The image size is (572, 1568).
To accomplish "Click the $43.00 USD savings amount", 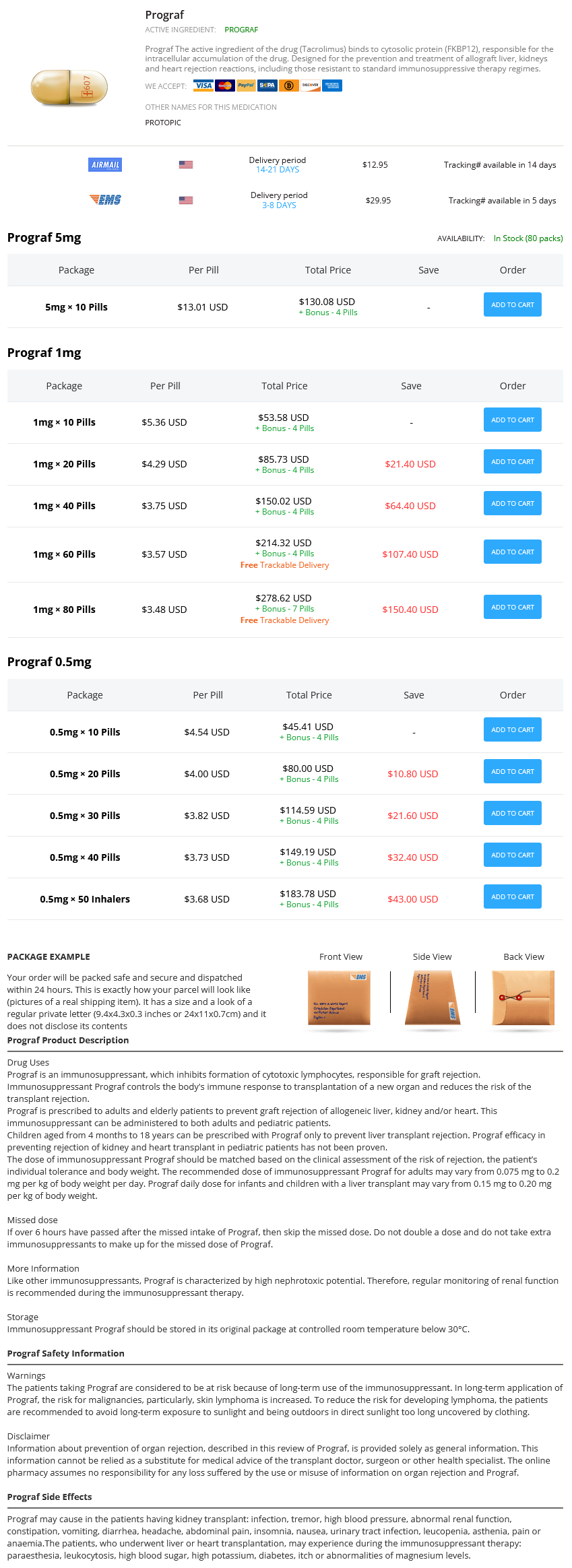I will (413, 899).
